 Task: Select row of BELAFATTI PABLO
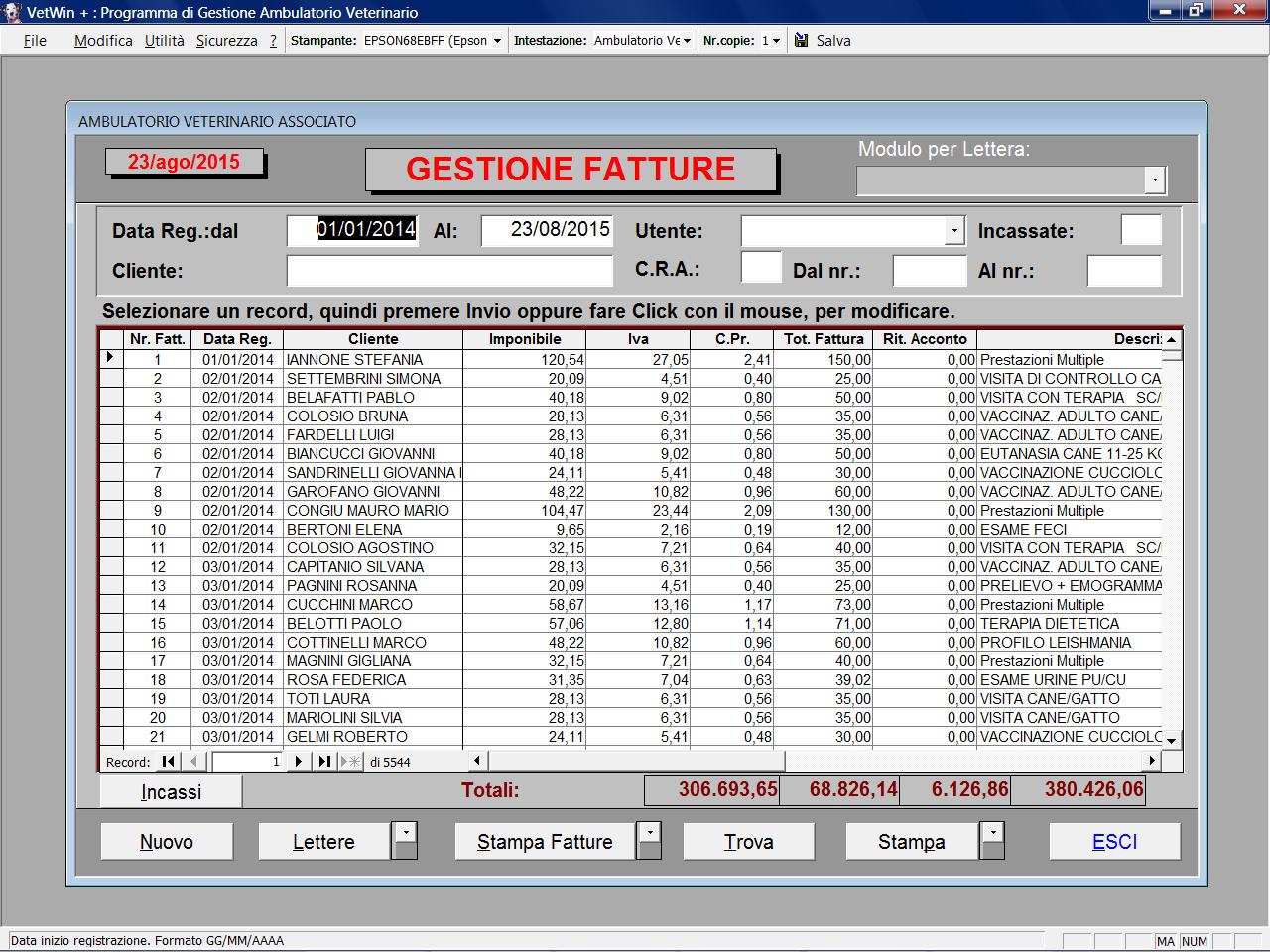(x=630, y=398)
